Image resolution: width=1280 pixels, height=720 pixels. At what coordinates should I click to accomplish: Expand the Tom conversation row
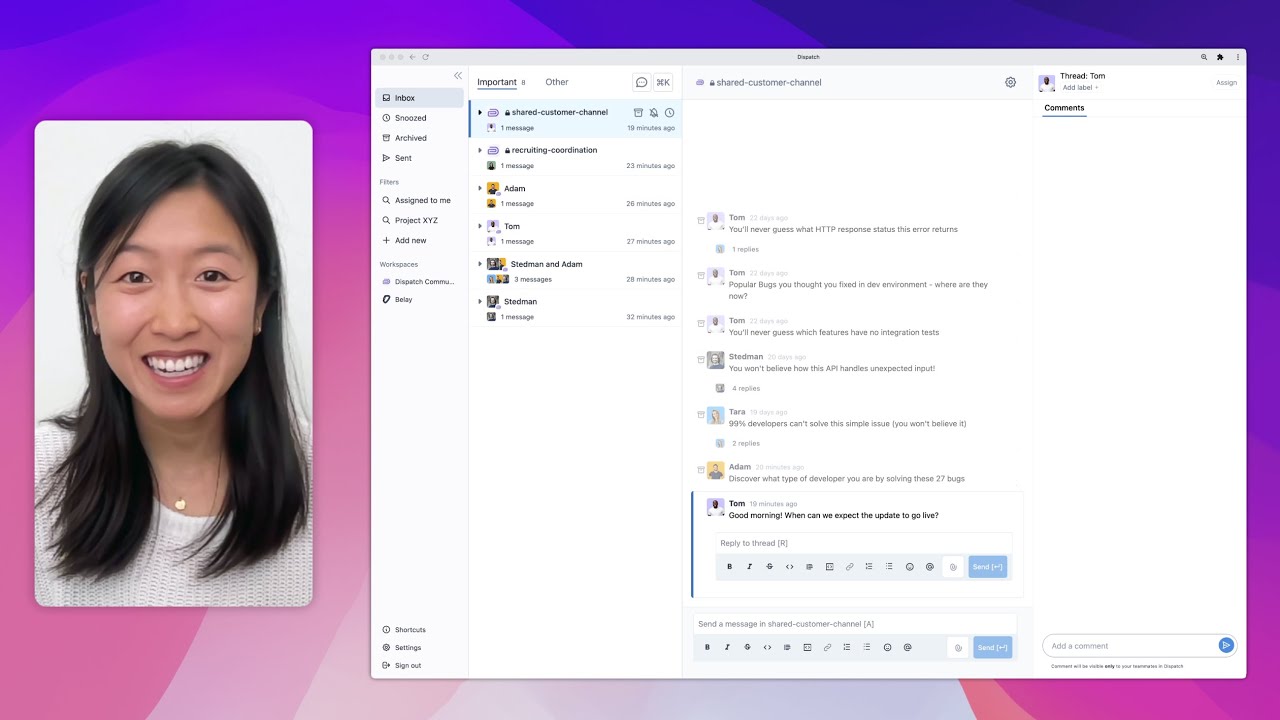point(480,227)
